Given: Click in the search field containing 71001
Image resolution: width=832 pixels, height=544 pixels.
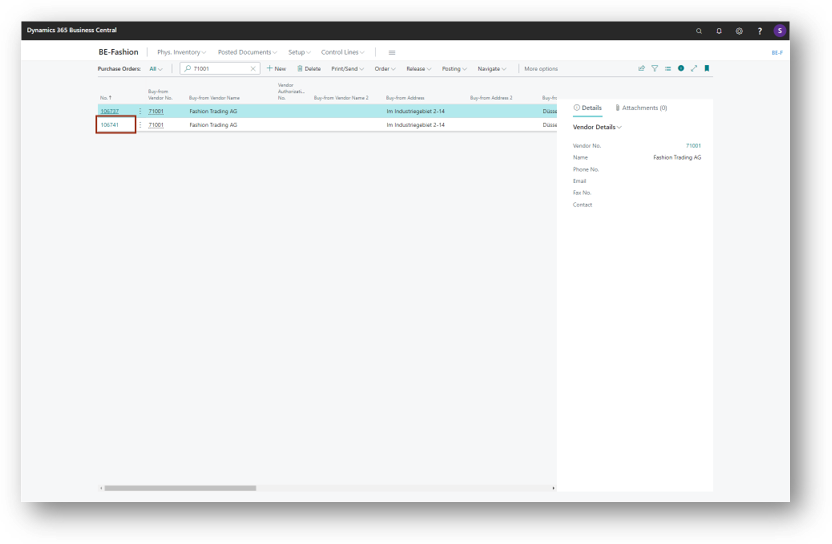Looking at the screenshot, I should (x=221, y=68).
